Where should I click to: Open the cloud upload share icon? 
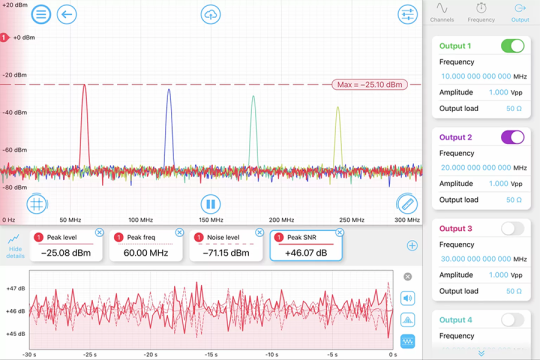coord(210,14)
